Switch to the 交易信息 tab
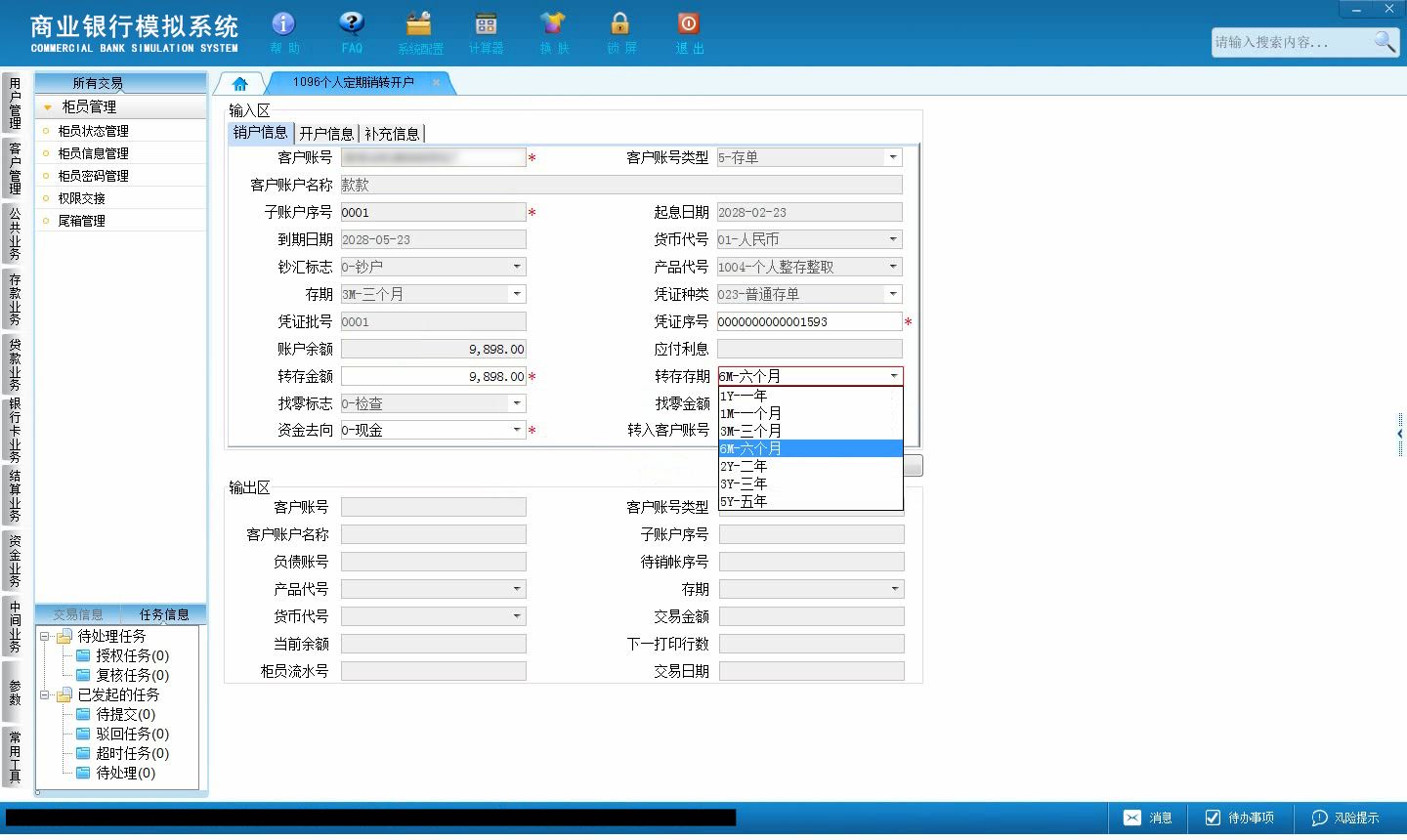 pyautogui.click(x=78, y=614)
